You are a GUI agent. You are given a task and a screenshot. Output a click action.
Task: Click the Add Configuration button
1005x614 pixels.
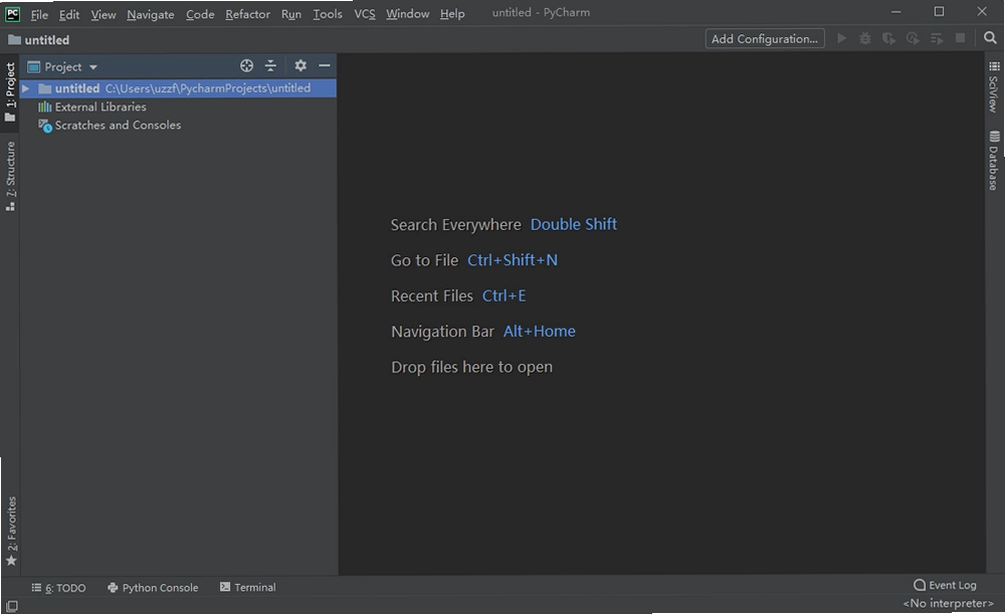coord(765,38)
